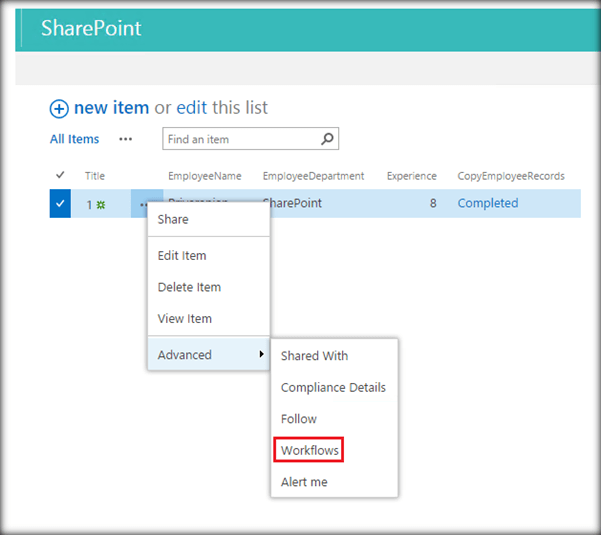
Task: Sort by the Experience column header
Action: 411,176
